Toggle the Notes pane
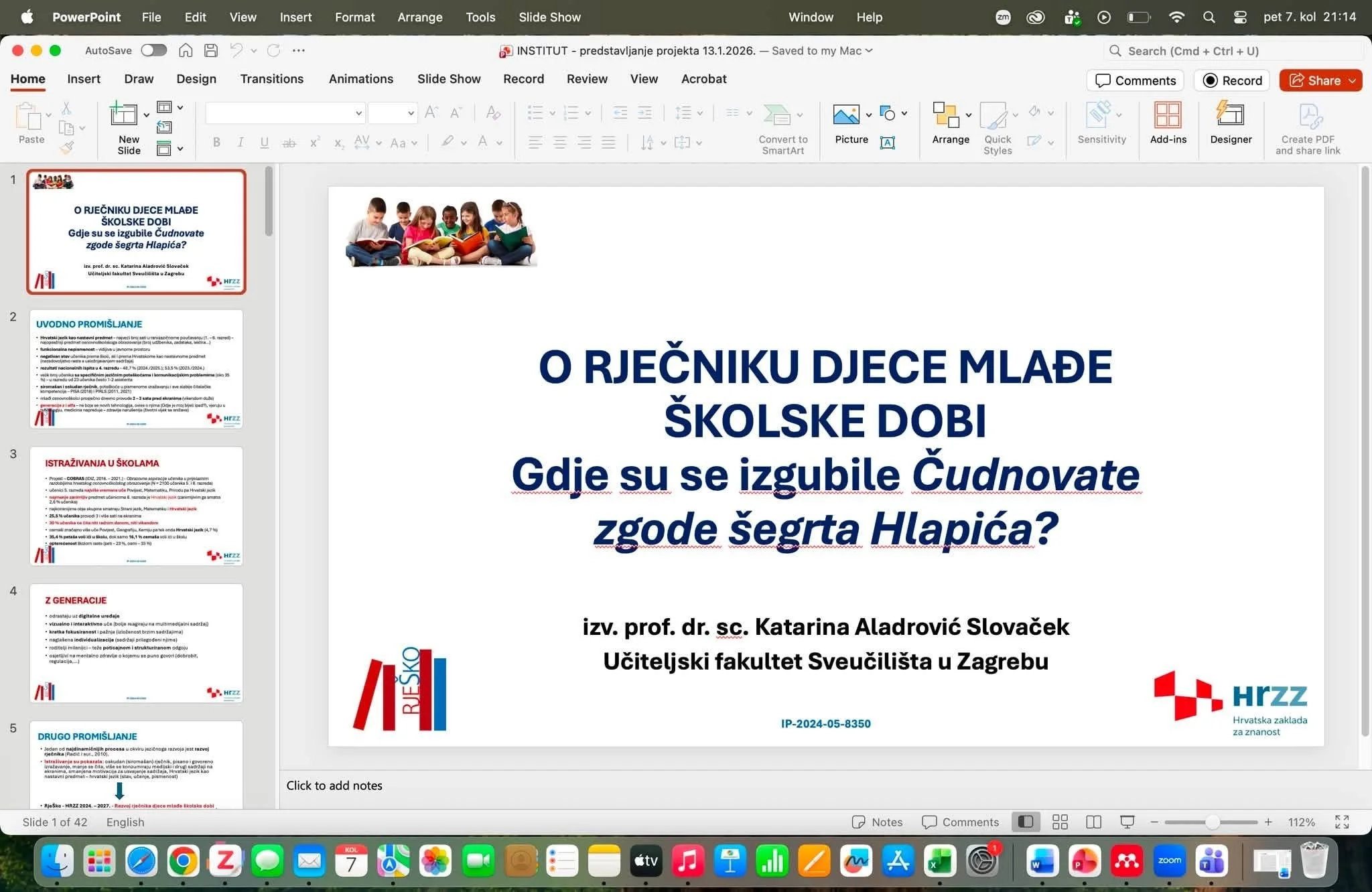This screenshot has width=1372, height=892. coord(877,822)
